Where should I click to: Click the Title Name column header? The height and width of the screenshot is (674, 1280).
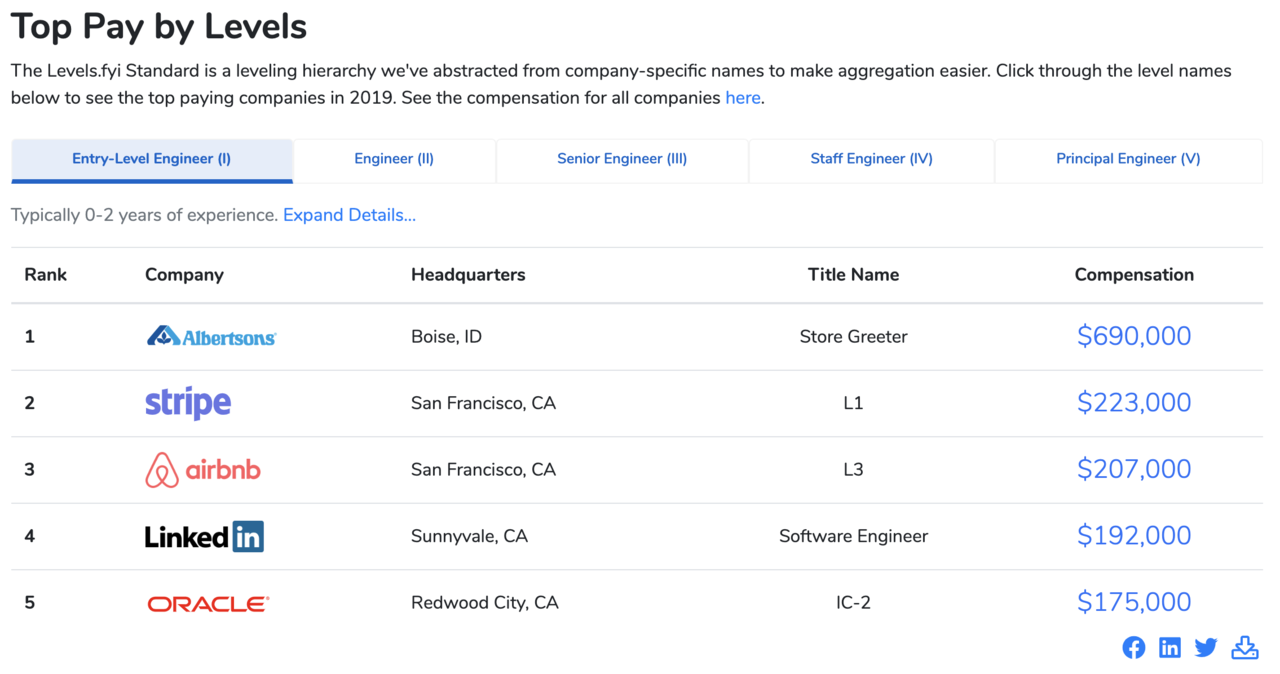(x=853, y=274)
